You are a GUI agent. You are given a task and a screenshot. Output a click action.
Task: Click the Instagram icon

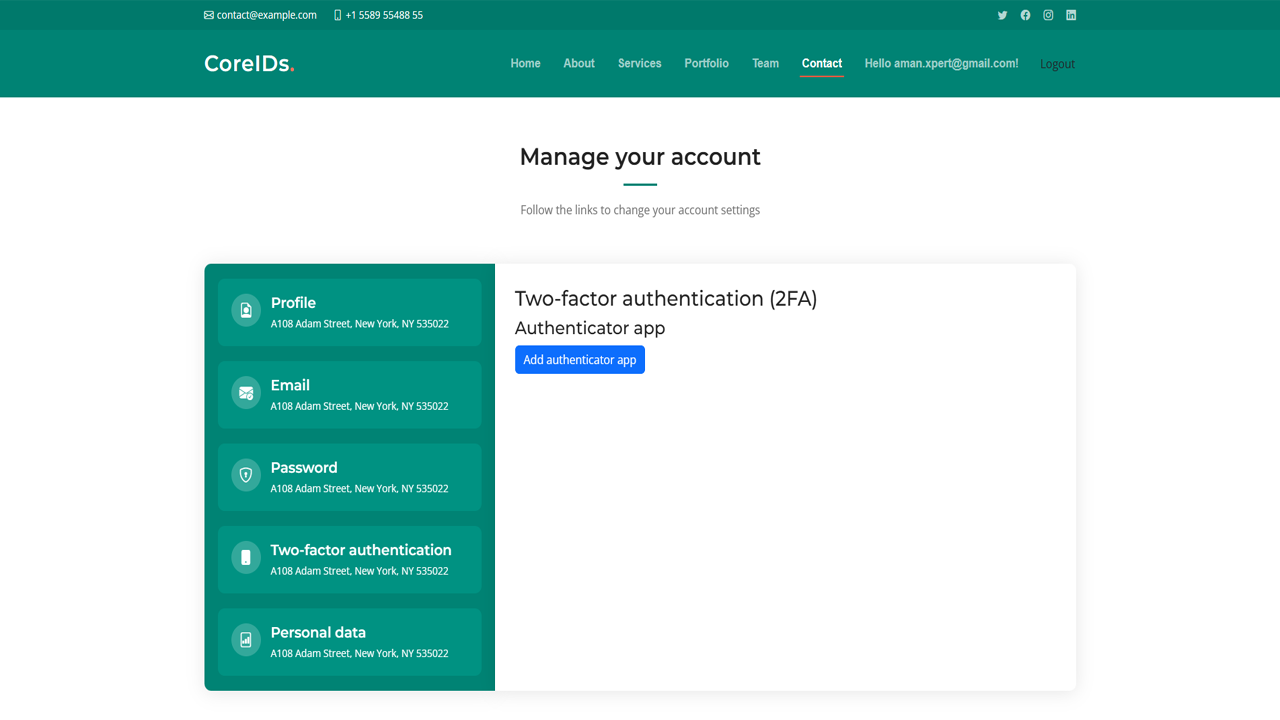(1048, 15)
